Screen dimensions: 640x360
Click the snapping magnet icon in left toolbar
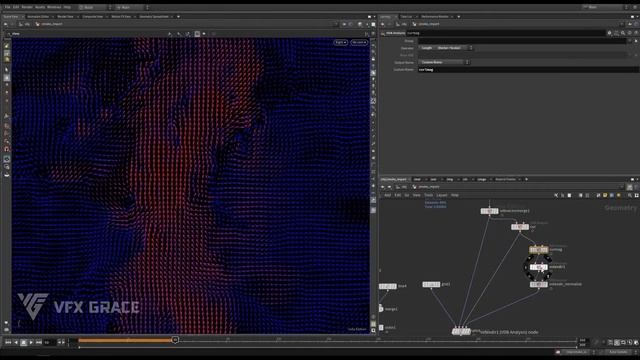click(7, 149)
